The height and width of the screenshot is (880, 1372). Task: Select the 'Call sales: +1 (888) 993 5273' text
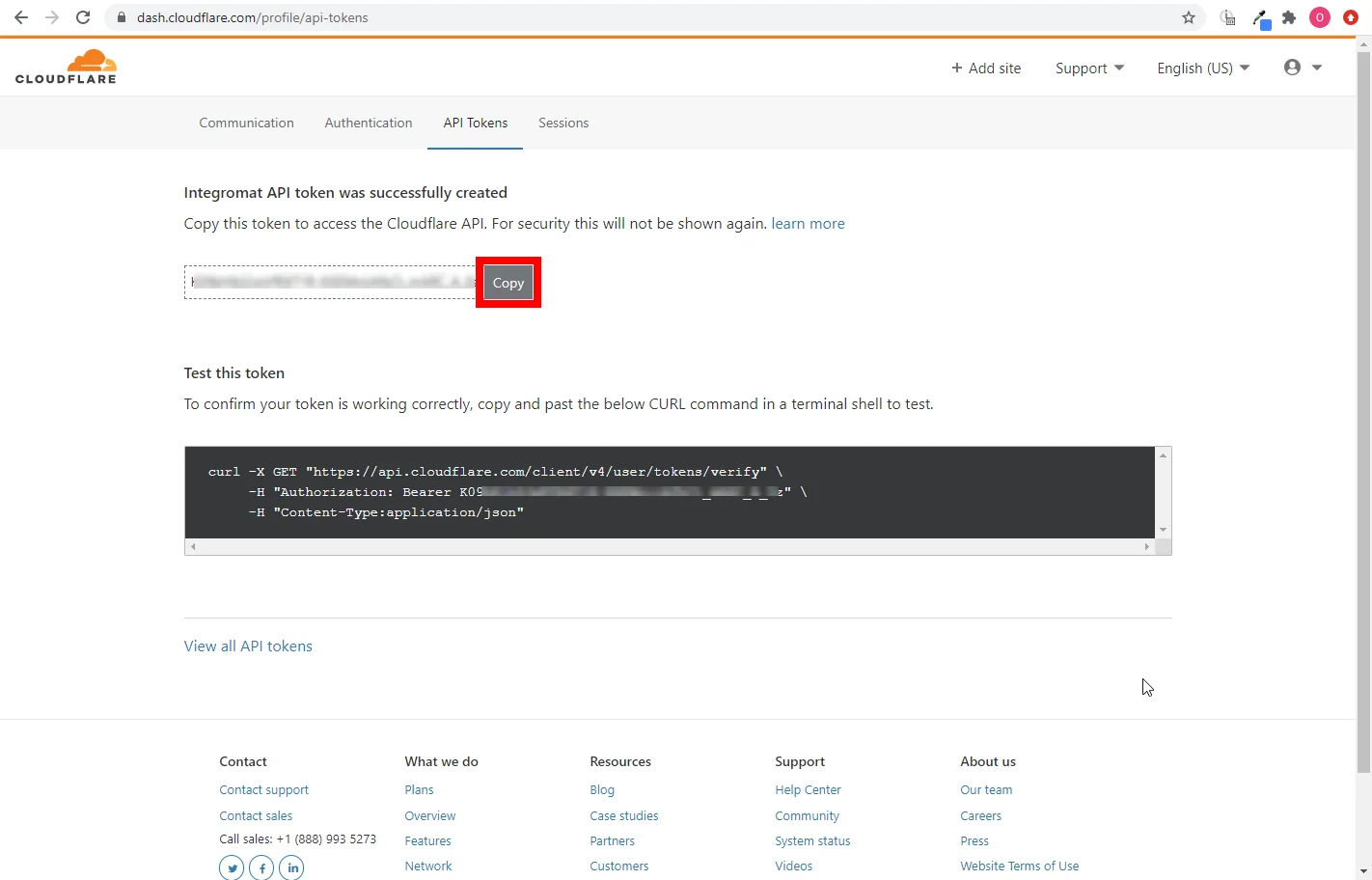[297, 839]
